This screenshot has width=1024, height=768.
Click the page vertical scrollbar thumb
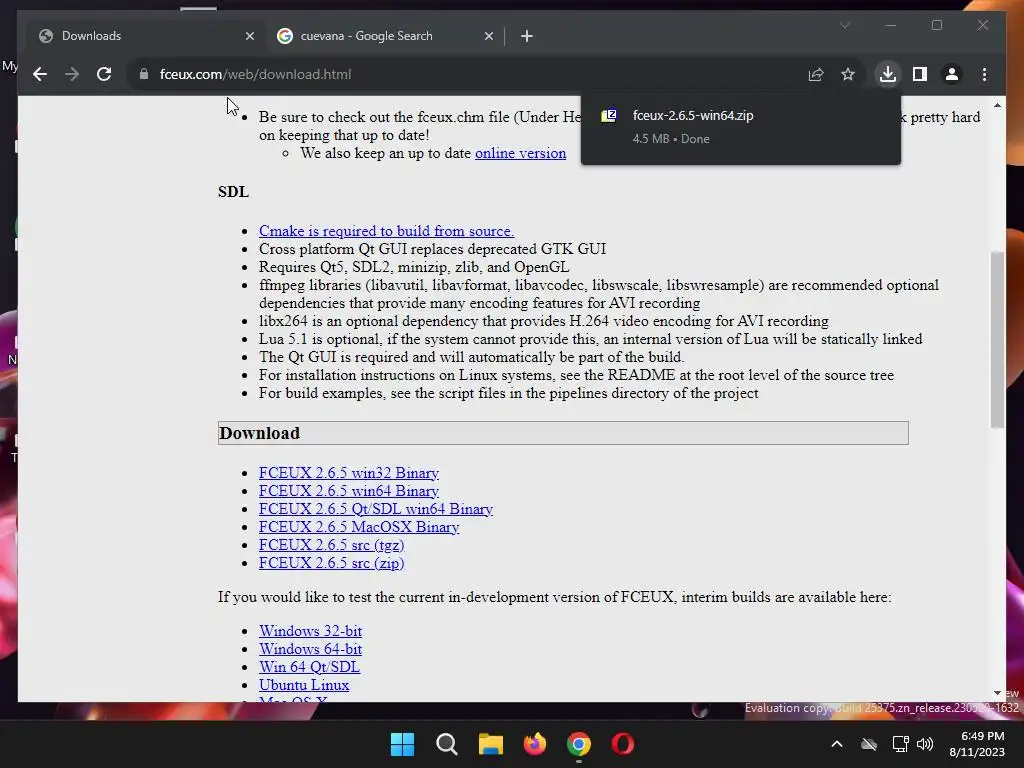click(x=997, y=340)
